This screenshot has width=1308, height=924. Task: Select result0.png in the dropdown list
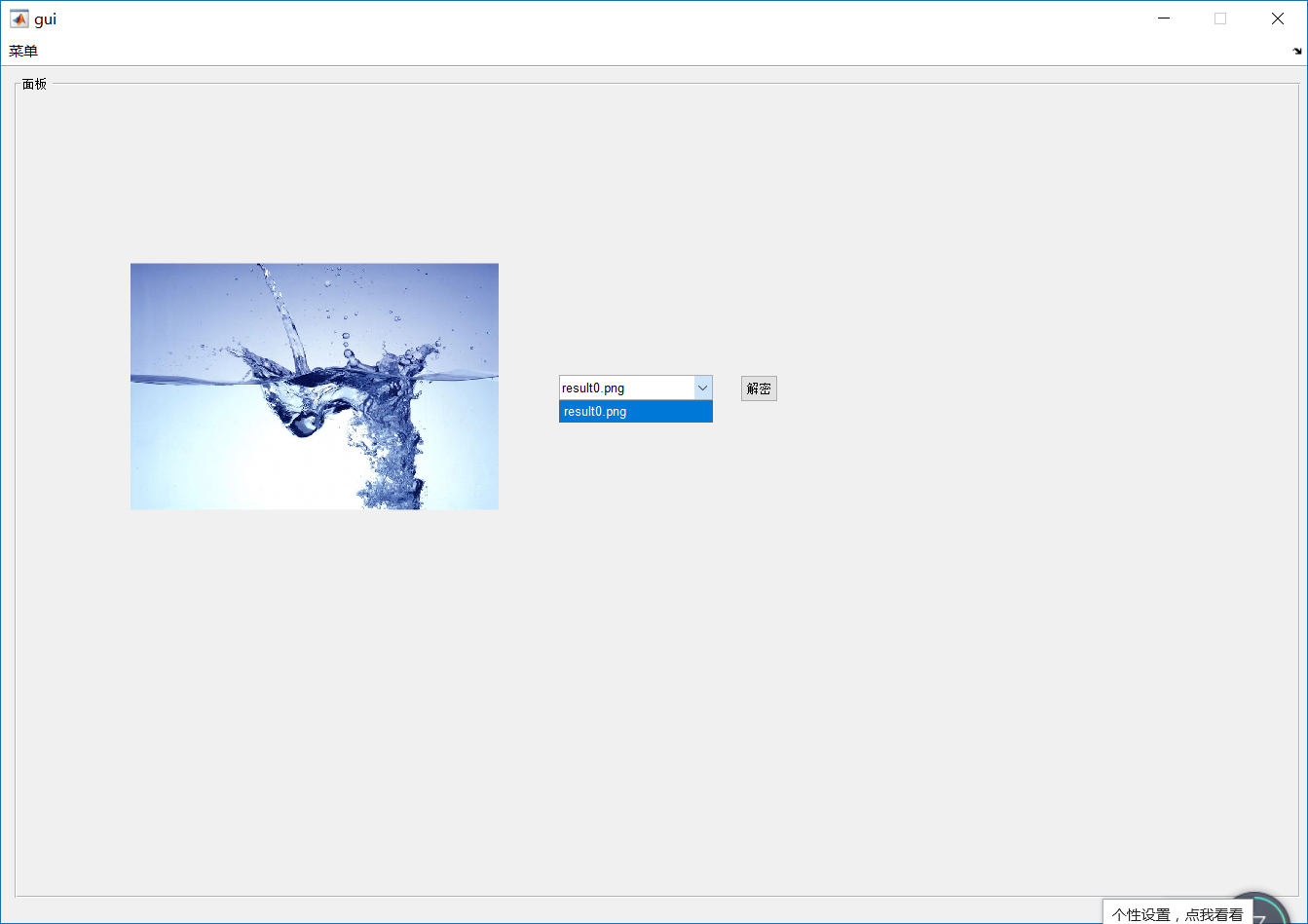pos(636,412)
